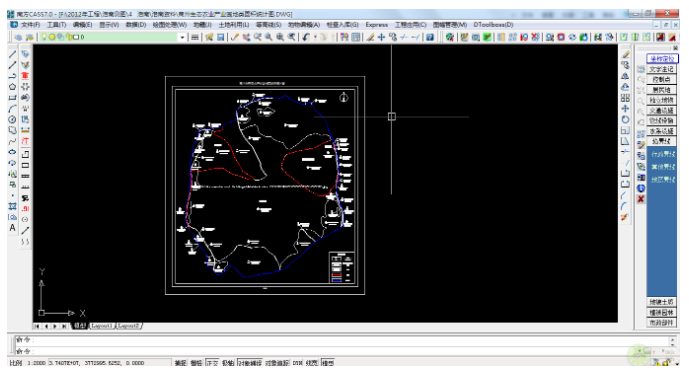
Task: Switch to the Layout1 tab
Action: click(x=102, y=326)
